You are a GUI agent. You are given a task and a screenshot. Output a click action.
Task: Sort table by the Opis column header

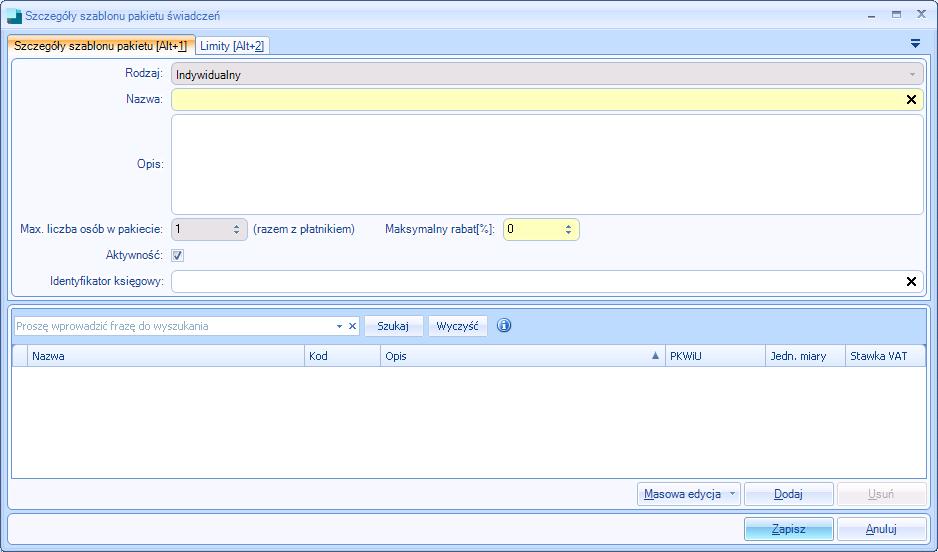(x=523, y=356)
